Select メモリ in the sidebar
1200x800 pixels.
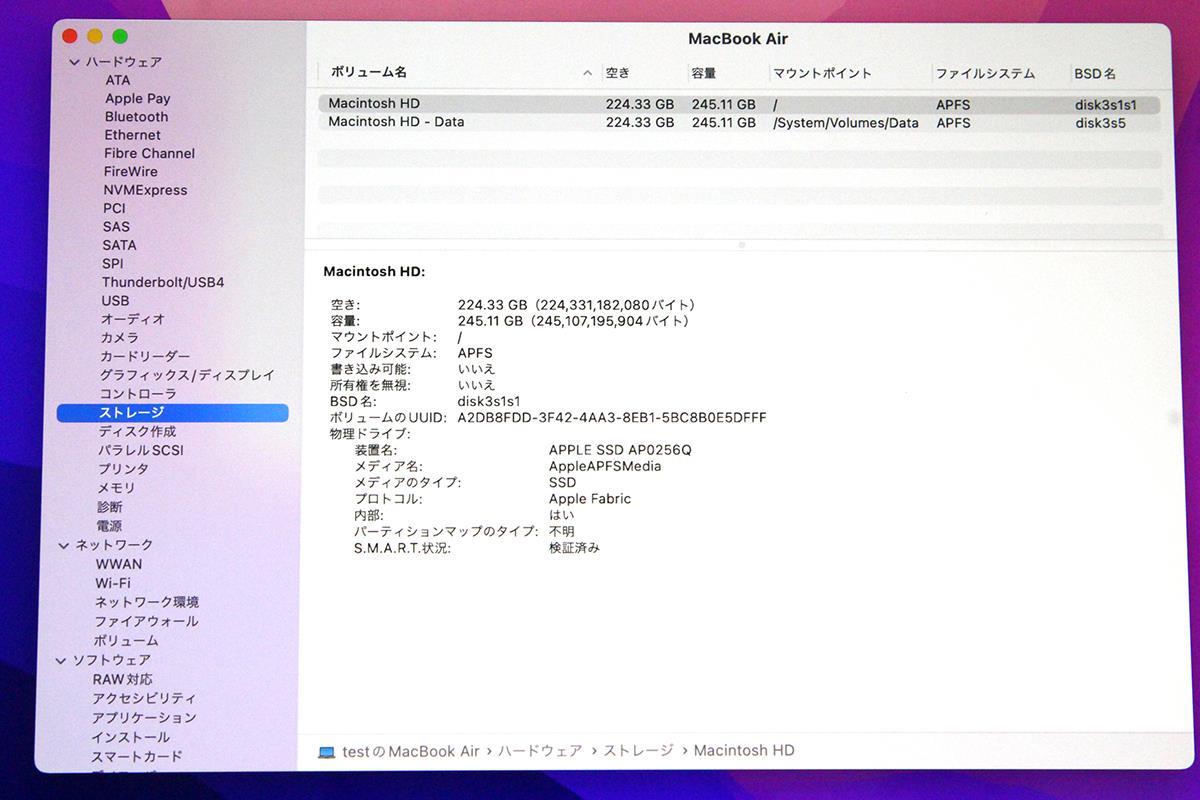pyautogui.click(x=116, y=487)
